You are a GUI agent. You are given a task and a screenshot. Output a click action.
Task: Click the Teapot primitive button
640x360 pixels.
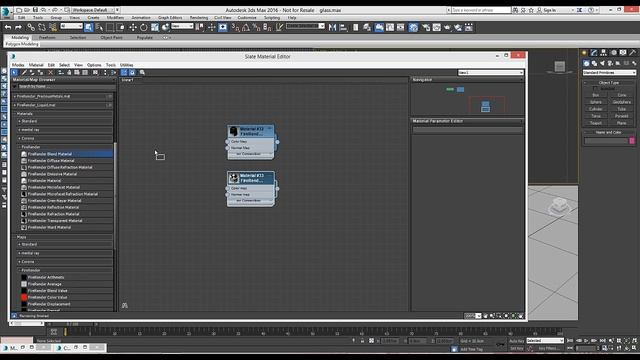point(596,123)
